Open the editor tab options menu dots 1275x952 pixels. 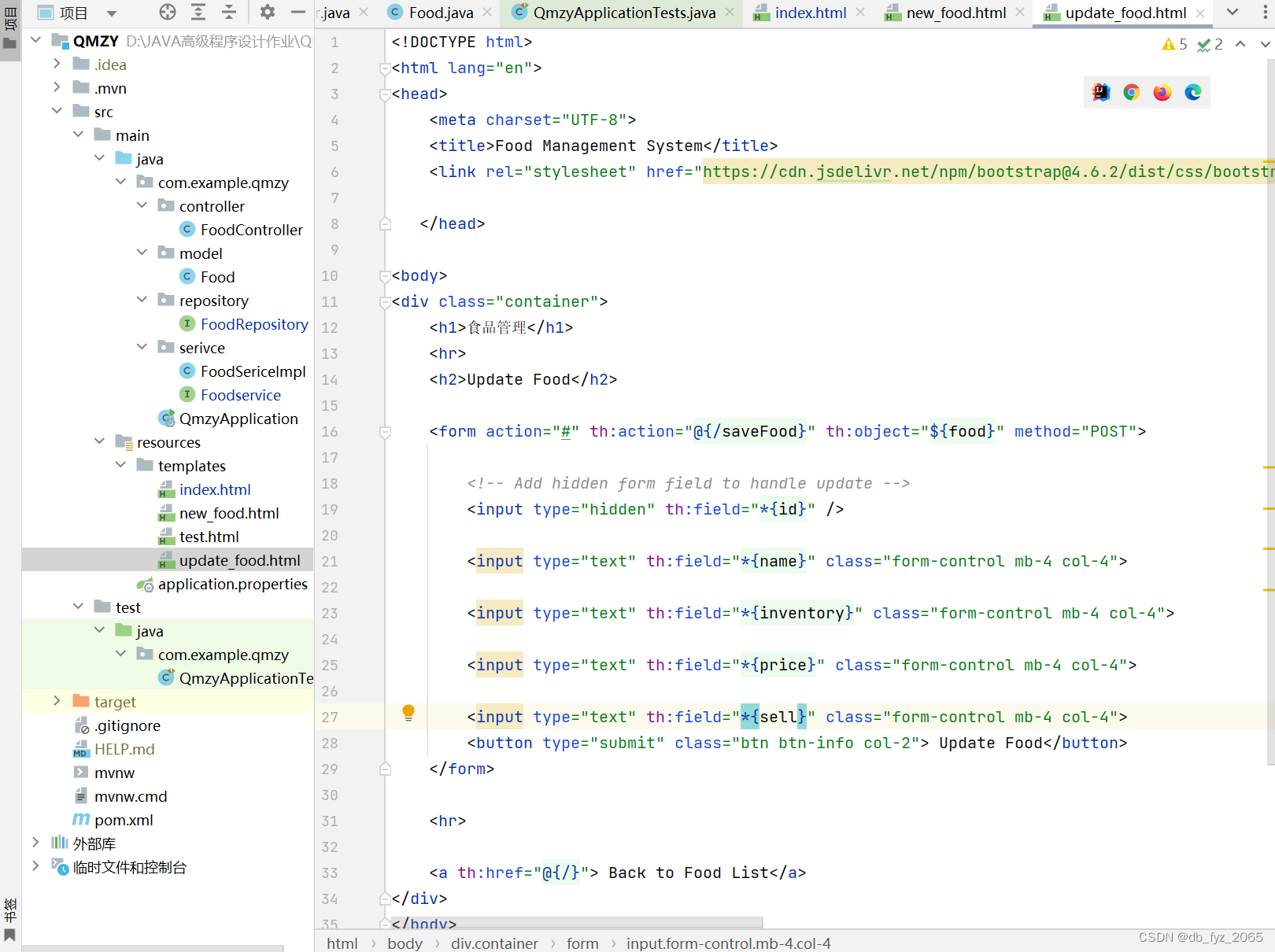1265,12
